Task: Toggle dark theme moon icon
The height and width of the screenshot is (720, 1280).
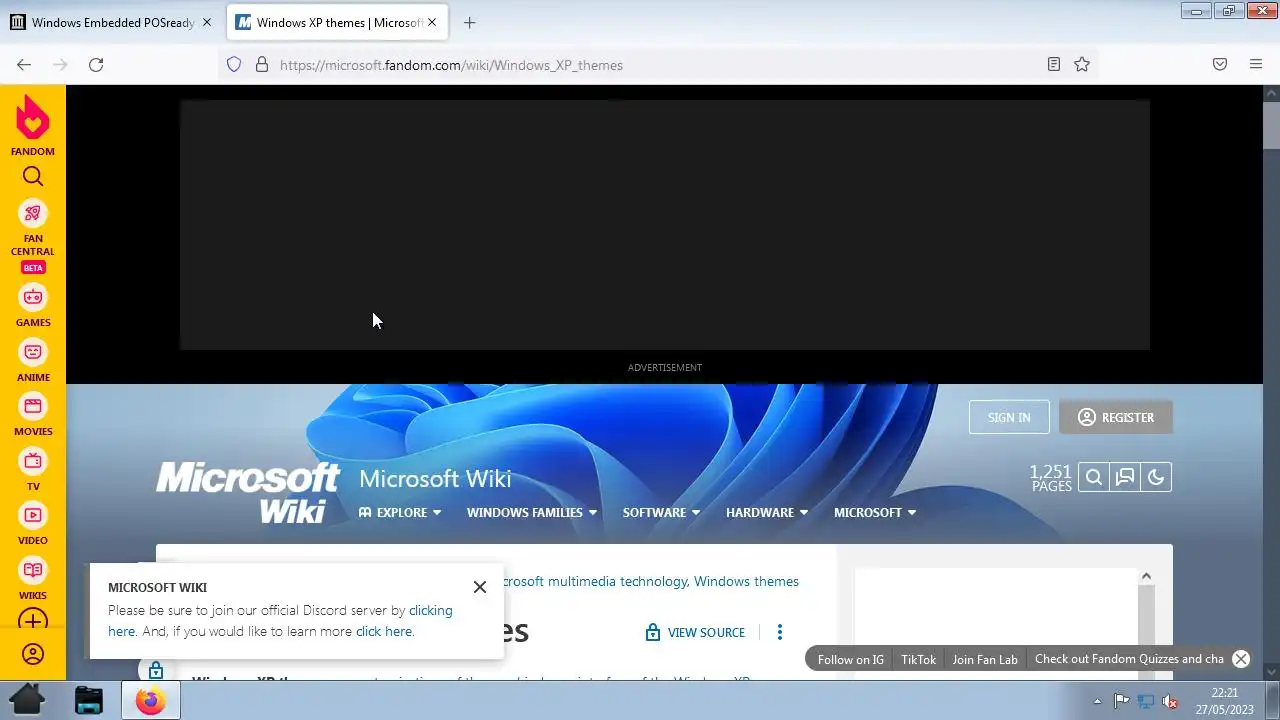Action: pos(1156,478)
